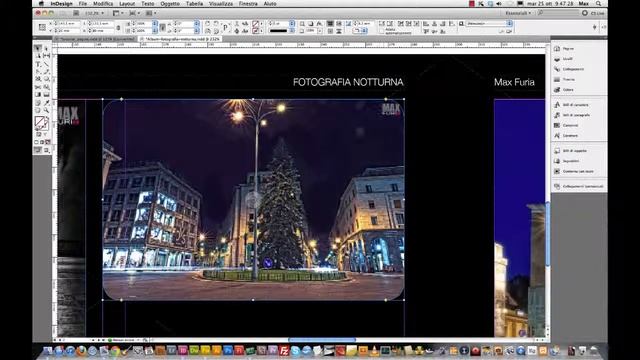640x360 pixels.
Task: Click the night plaza photo frame
Action: [x=253, y=200]
